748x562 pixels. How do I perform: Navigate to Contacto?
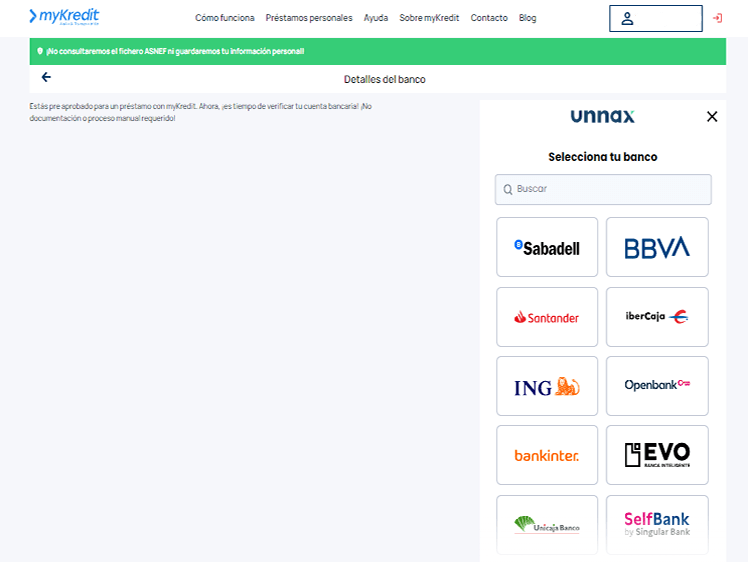click(489, 18)
